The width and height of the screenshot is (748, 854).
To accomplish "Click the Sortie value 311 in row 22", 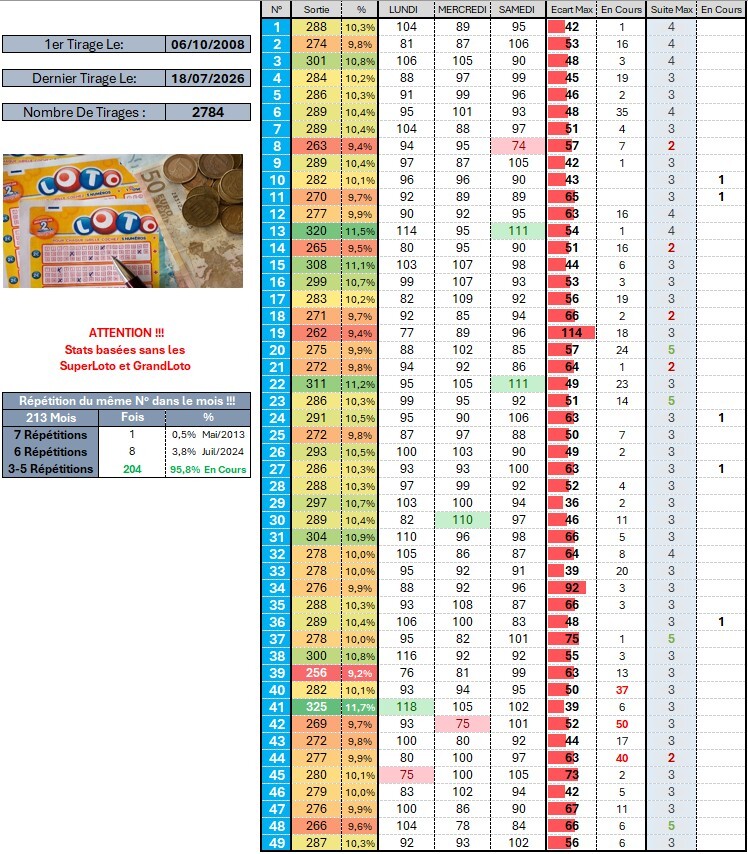I will [x=317, y=383].
